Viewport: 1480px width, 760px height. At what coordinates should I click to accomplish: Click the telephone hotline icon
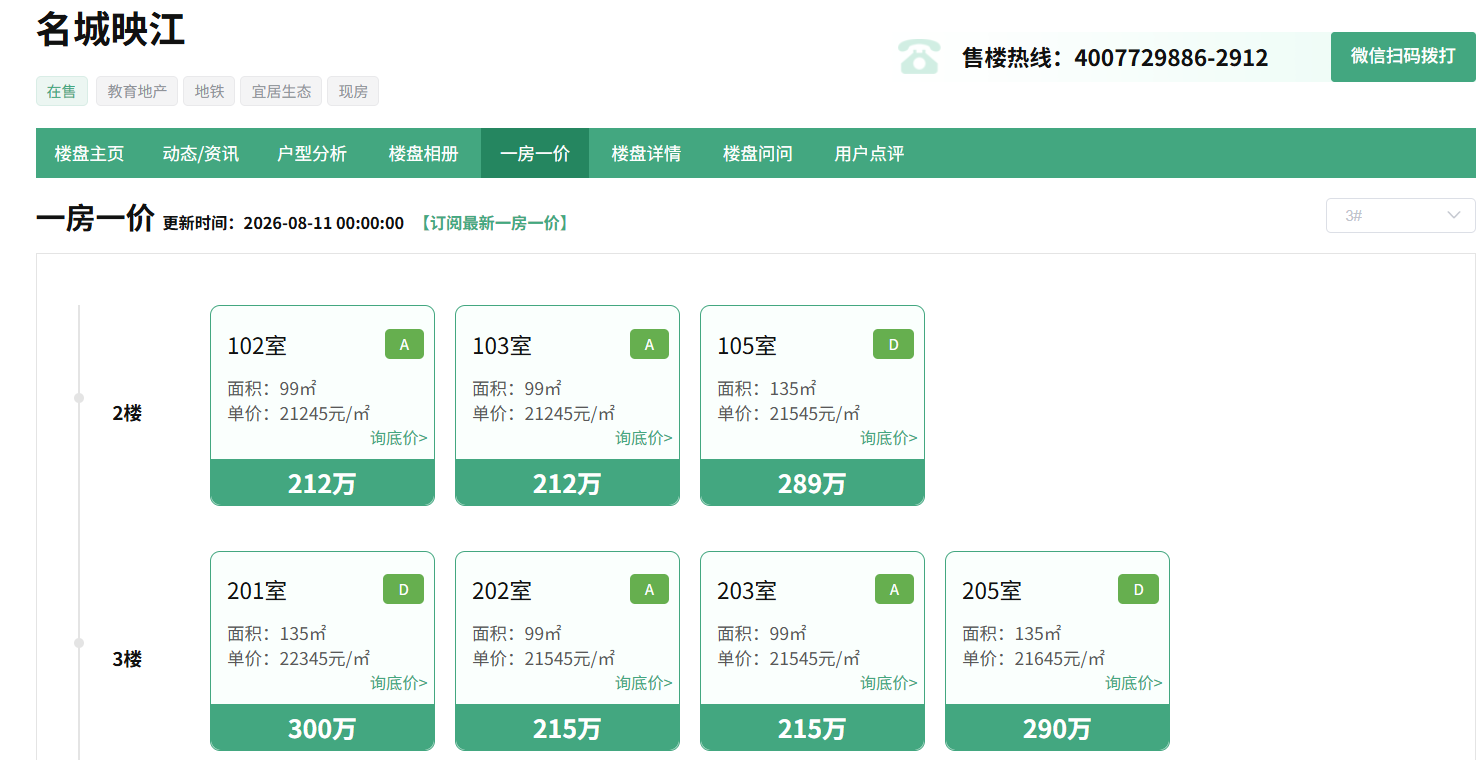tap(918, 56)
